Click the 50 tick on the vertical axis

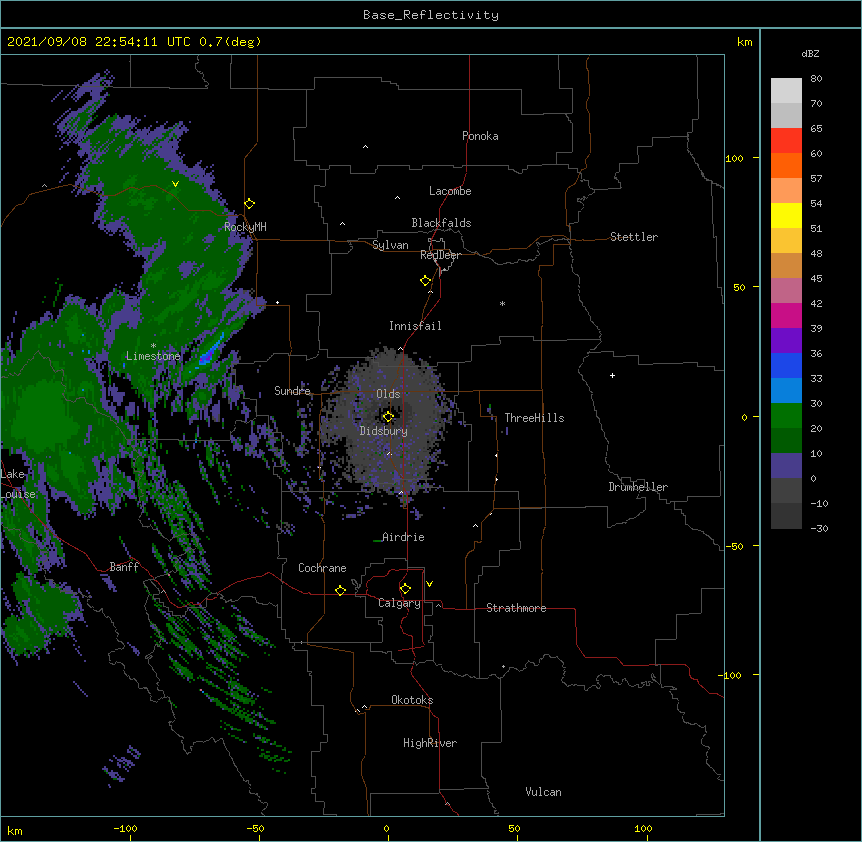pos(739,287)
